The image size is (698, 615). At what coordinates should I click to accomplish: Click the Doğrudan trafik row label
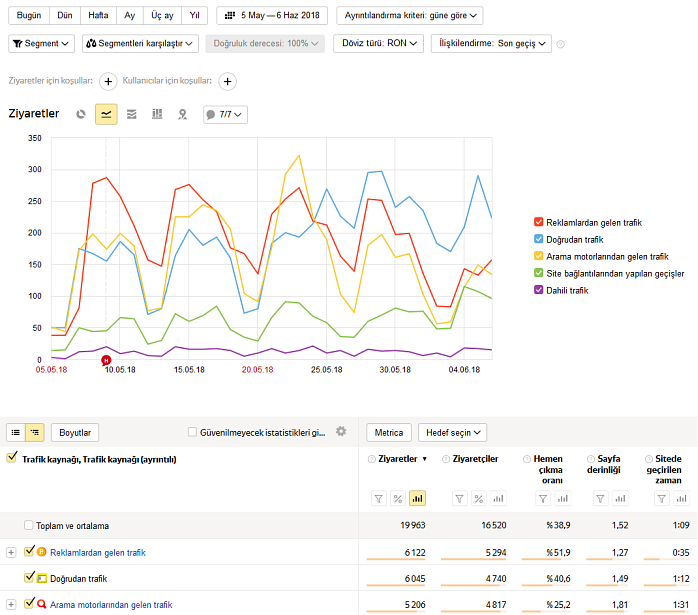(79, 579)
